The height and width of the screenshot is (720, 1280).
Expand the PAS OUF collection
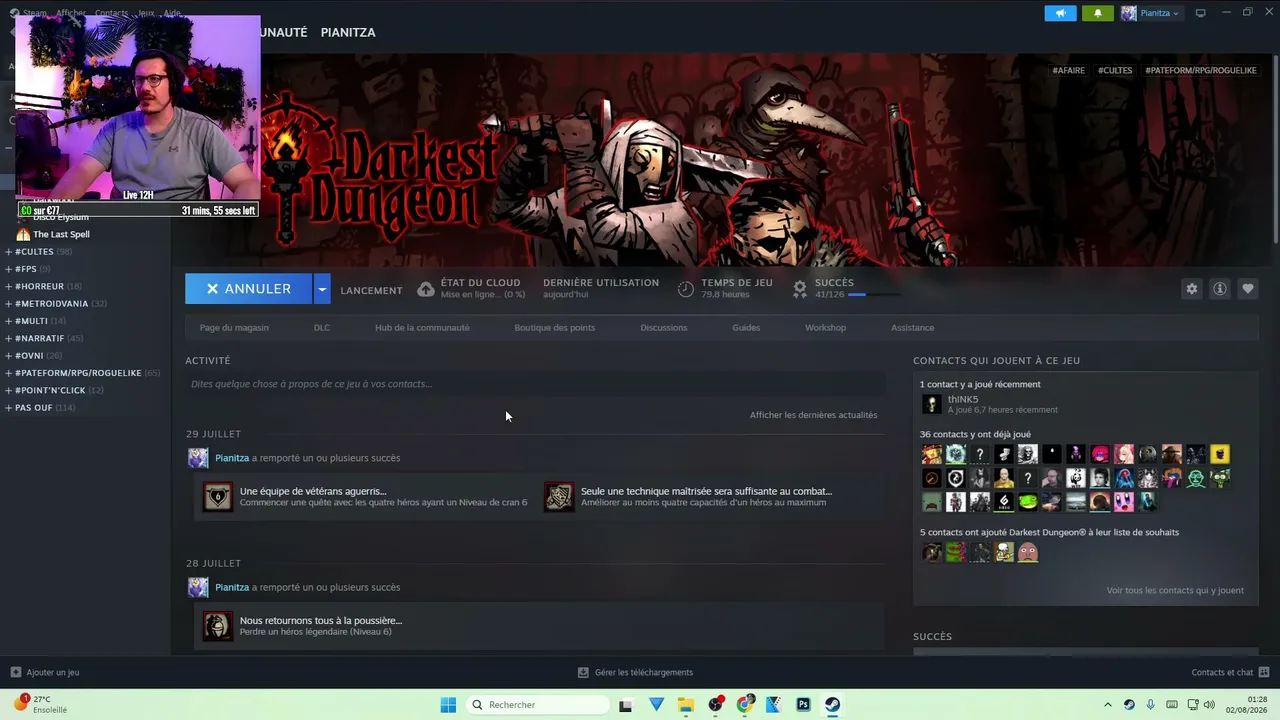(8, 408)
